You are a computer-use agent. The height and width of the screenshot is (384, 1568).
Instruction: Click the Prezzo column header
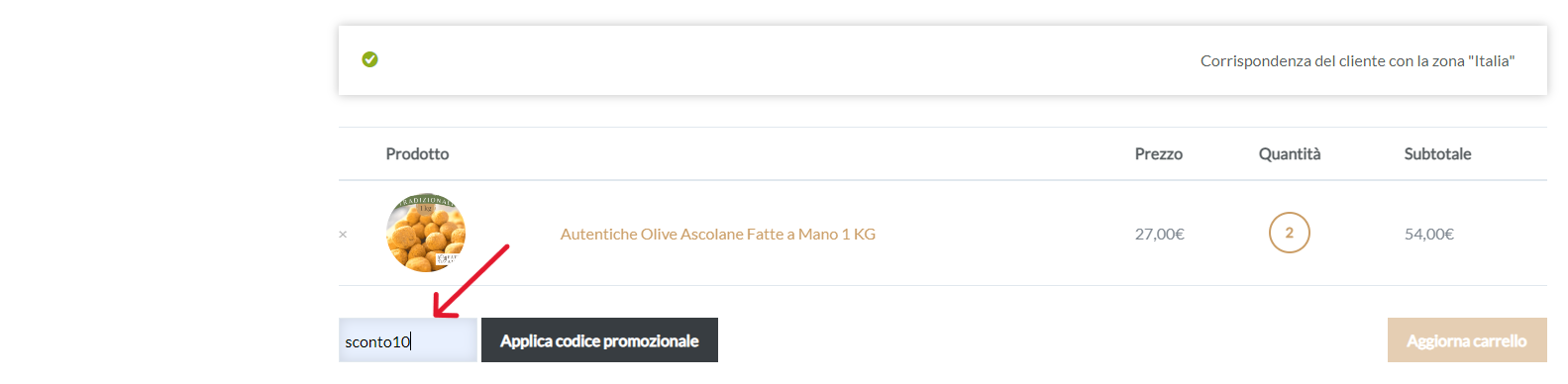point(1159,153)
